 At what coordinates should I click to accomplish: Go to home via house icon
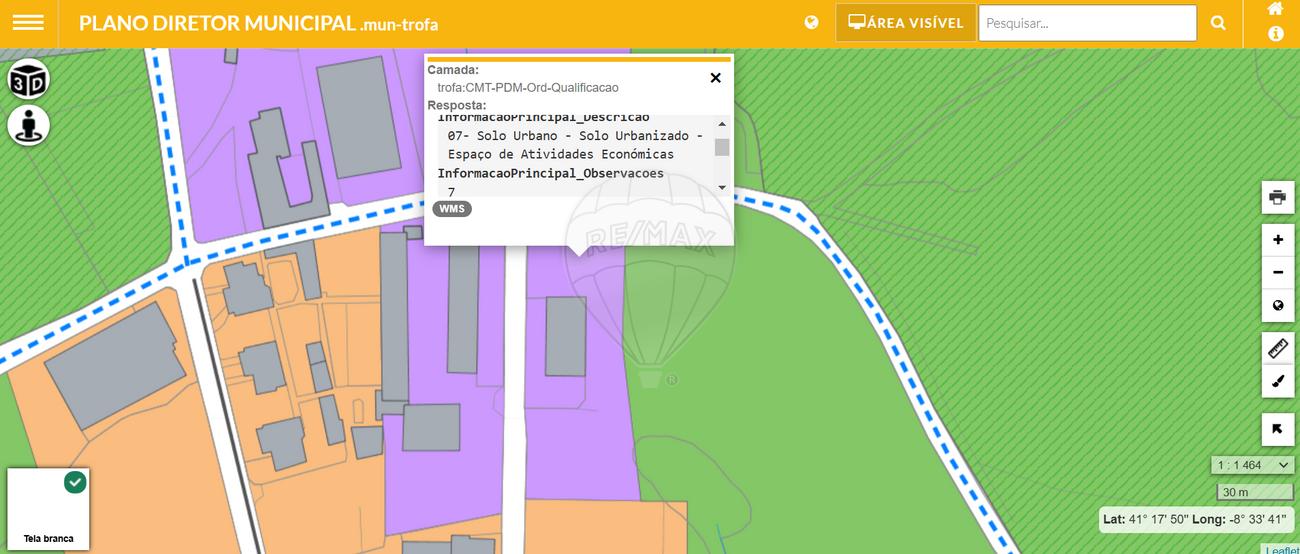point(1275,9)
